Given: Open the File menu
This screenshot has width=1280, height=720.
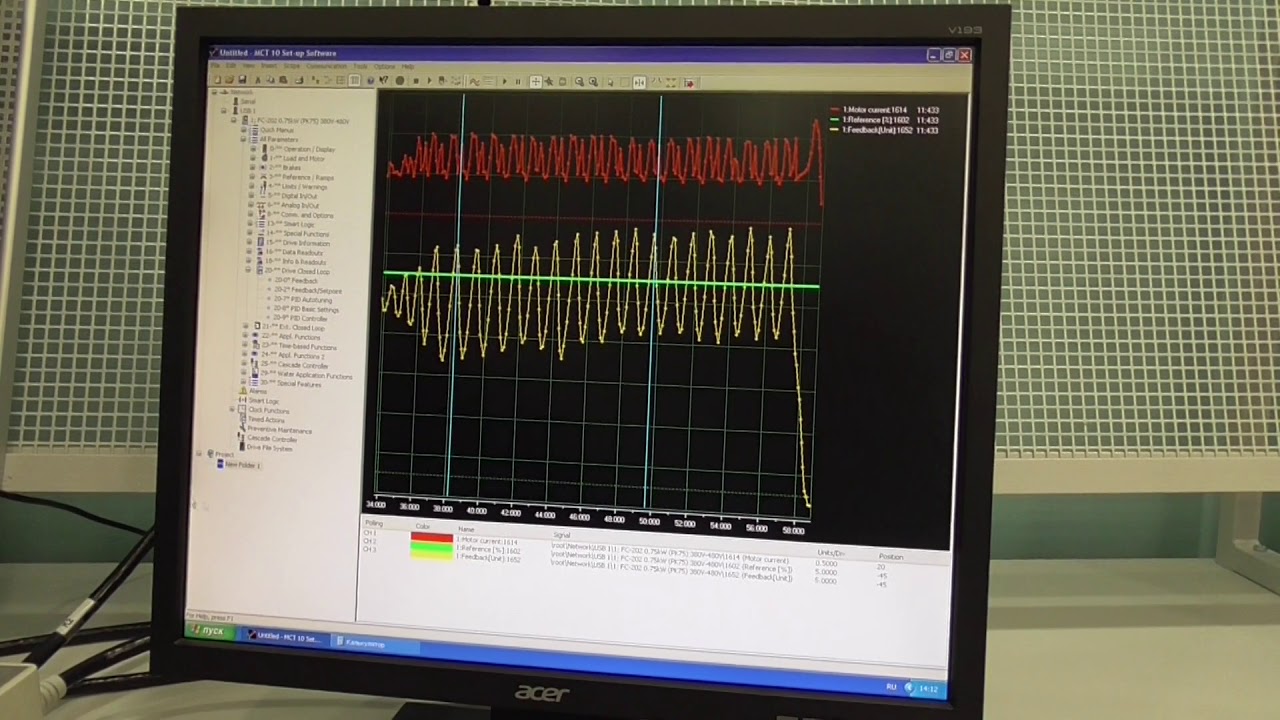Looking at the screenshot, I should [216, 65].
